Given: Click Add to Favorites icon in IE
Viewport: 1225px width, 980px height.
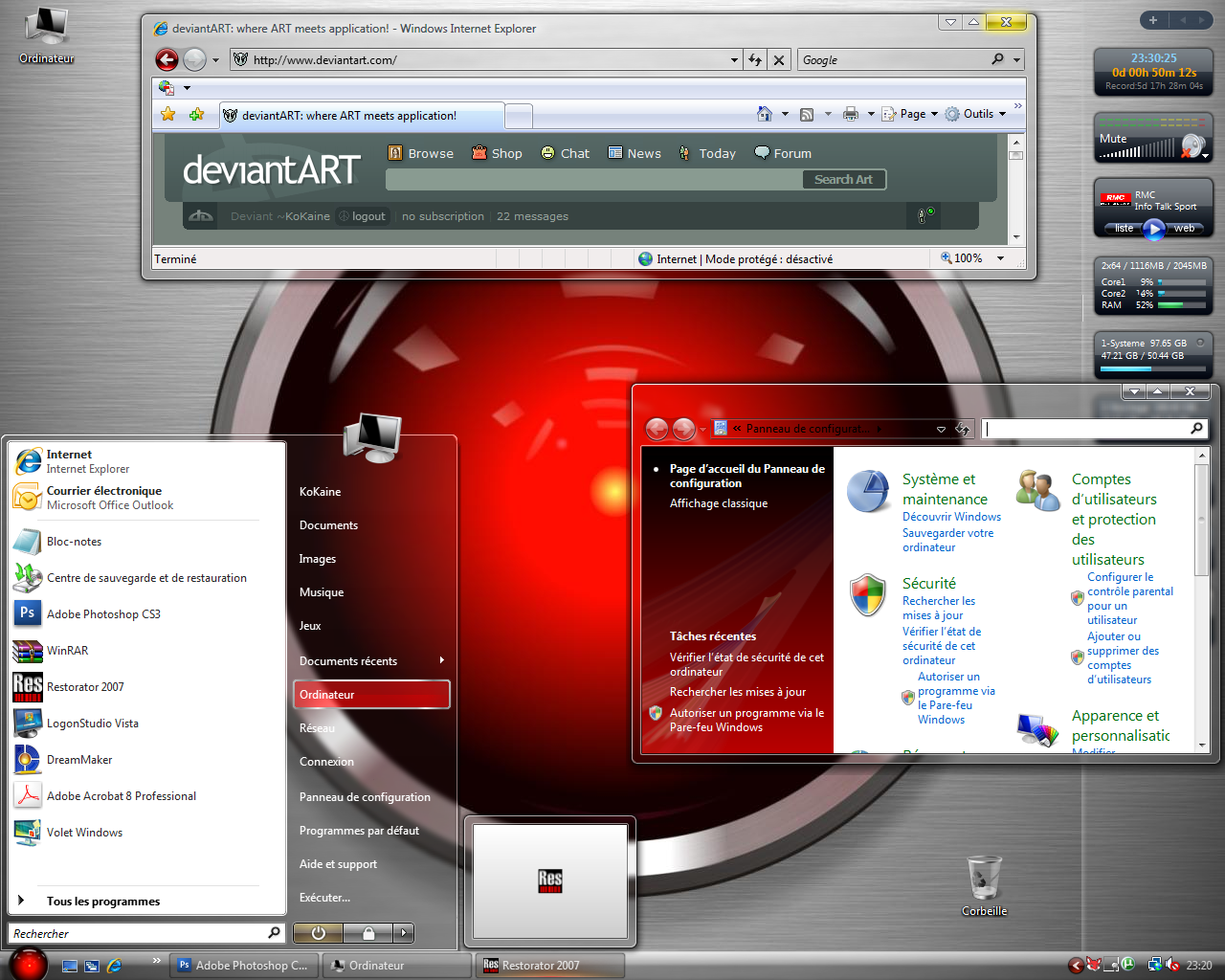Looking at the screenshot, I should (197, 115).
